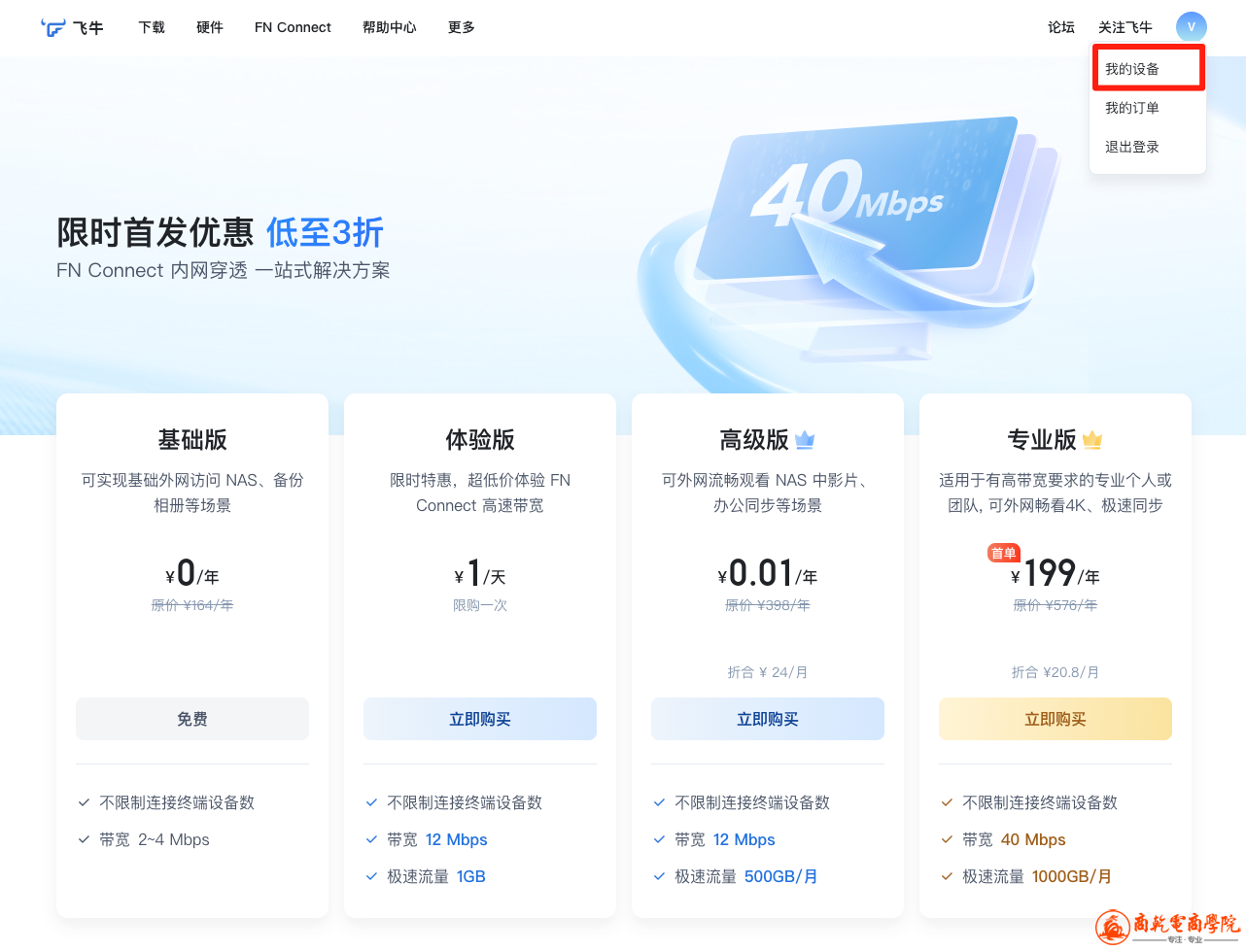Screen dimensions: 1246x952
Task: Expand the 更多 navigation menu
Action: pyautogui.click(x=462, y=27)
